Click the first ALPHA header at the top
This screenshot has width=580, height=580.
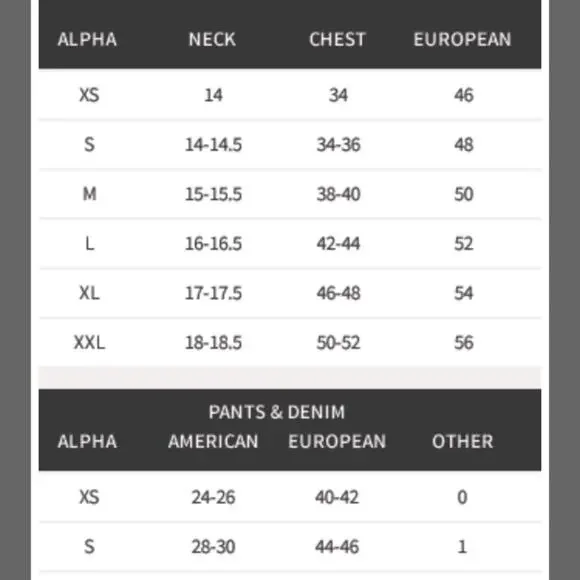87,39
